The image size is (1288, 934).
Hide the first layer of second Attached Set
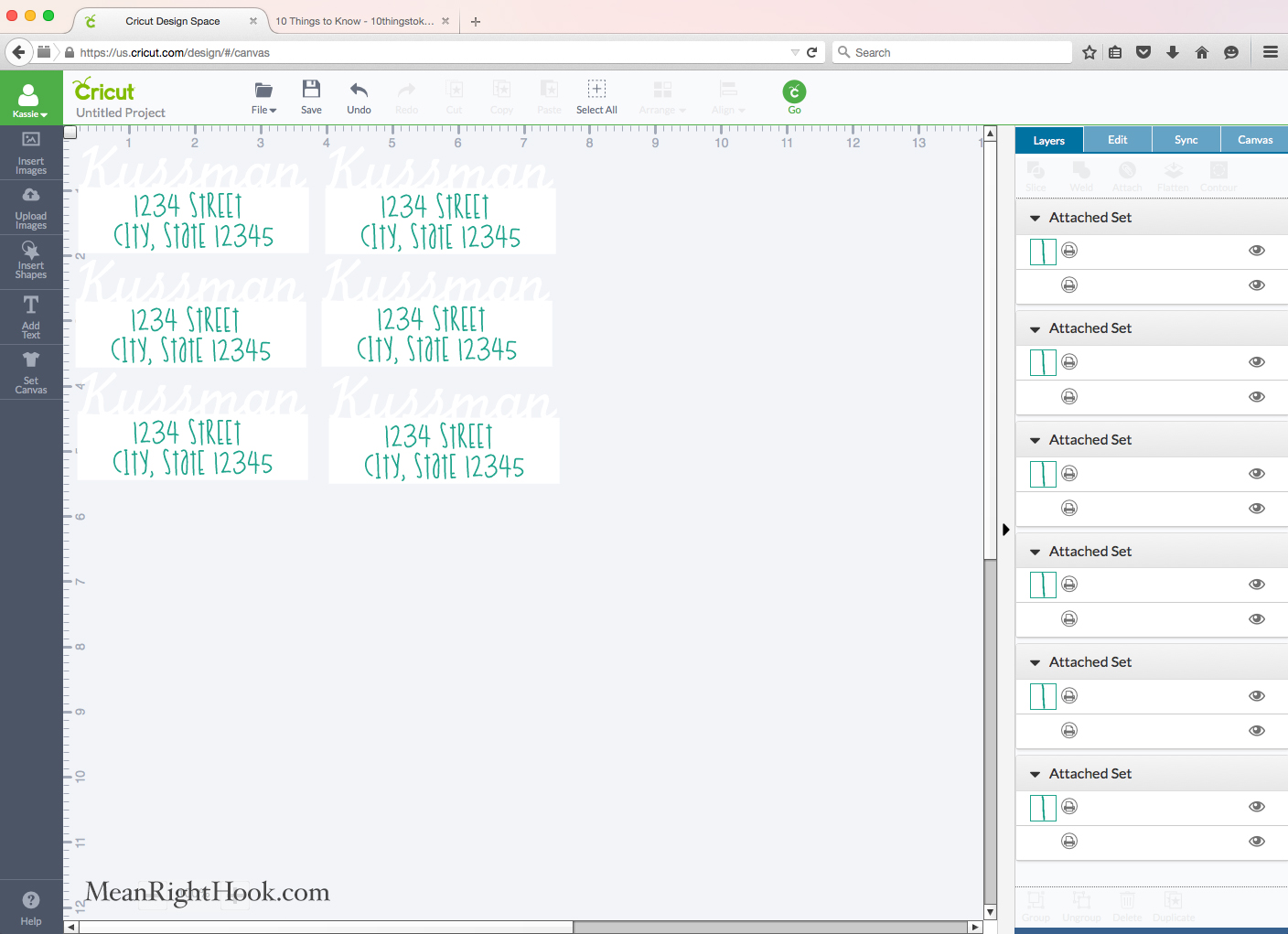[x=1257, y=362]
